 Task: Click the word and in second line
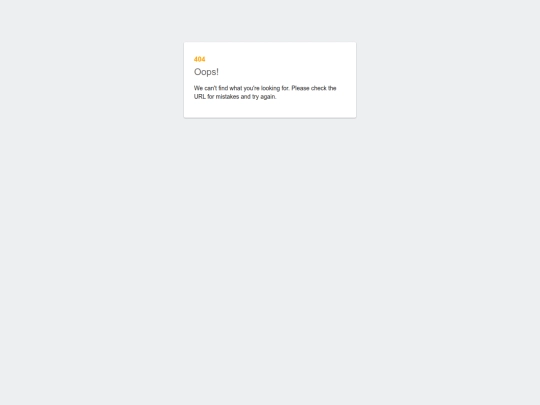(246, 97)
